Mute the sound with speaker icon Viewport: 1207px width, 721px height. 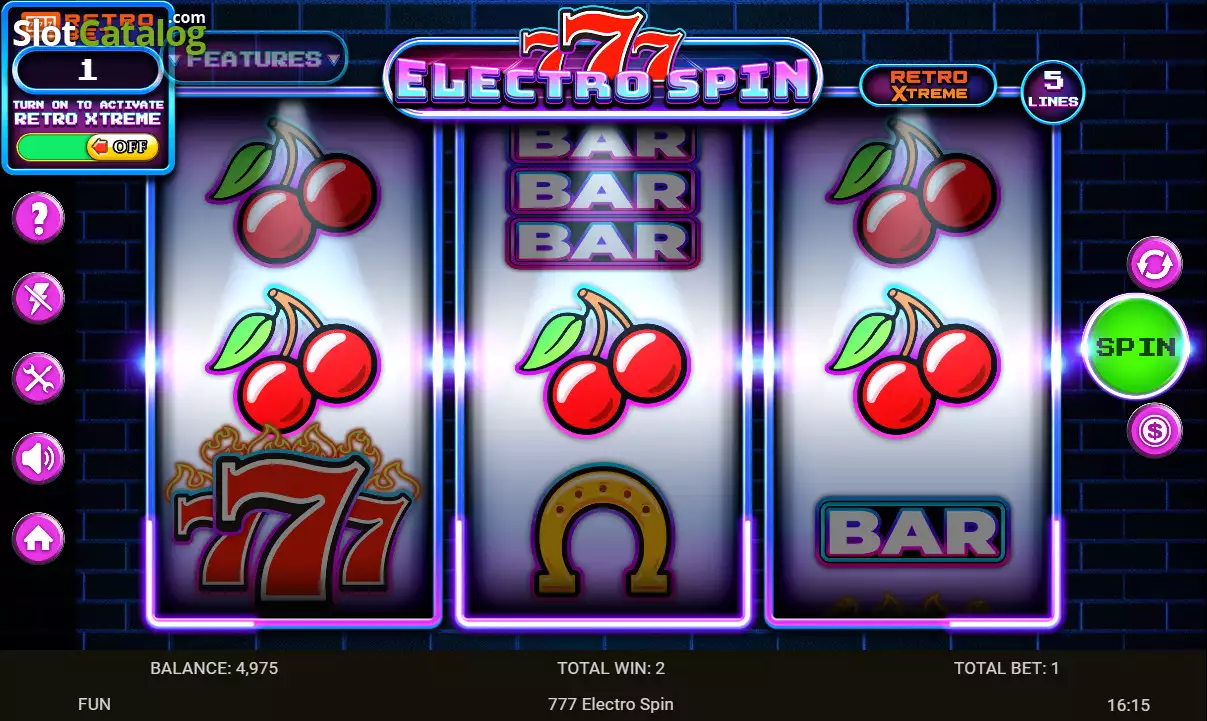point(38,459)
